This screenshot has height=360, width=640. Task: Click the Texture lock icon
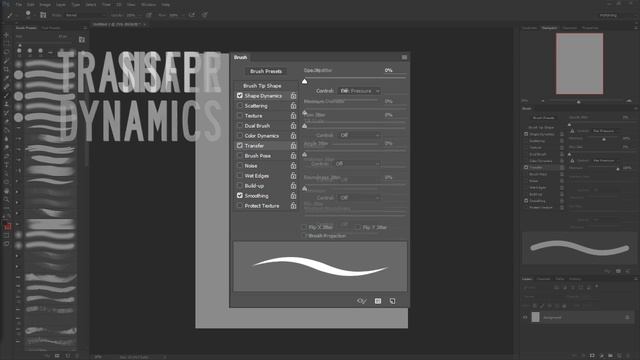[x=293, y=116]
